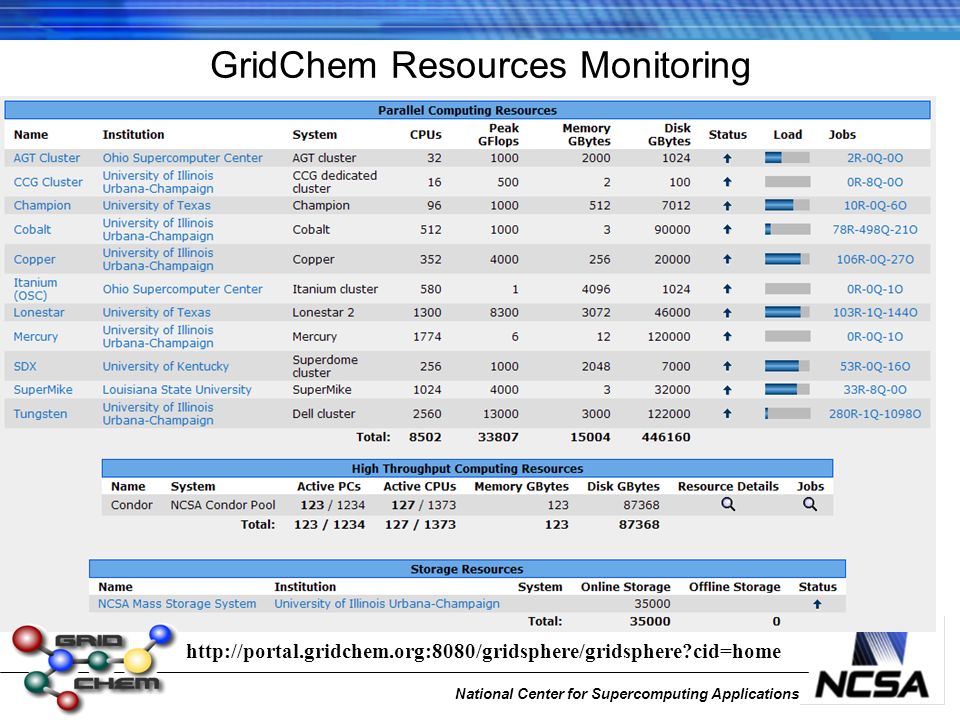Open jobs link 106R-0Q-27O

pos(875,260)
